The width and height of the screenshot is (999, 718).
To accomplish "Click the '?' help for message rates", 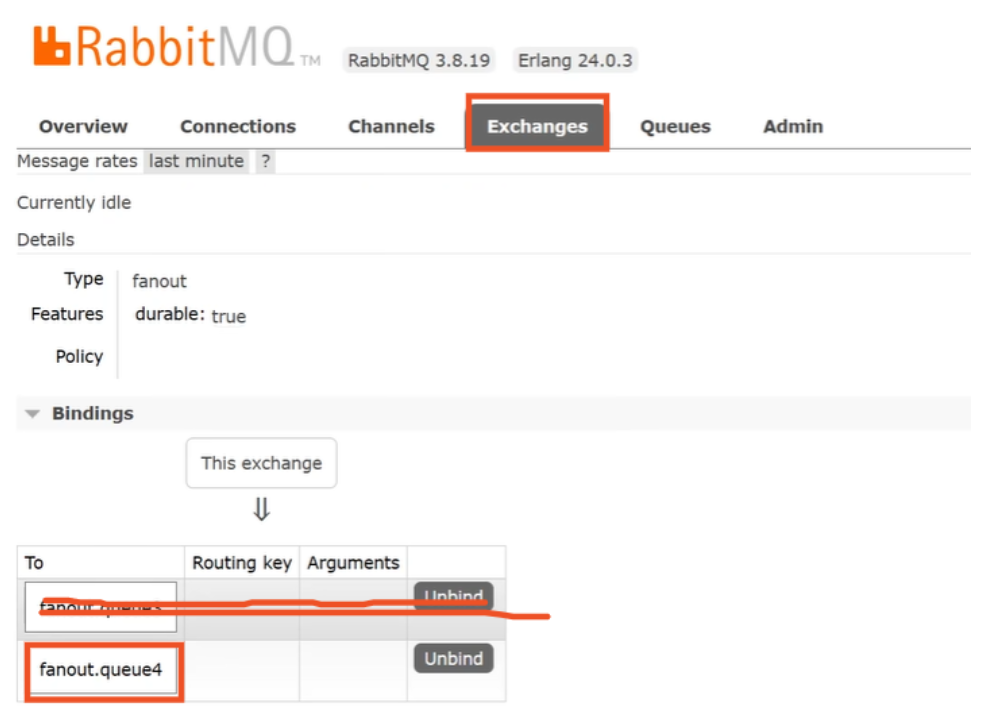I will coord(266,161).
